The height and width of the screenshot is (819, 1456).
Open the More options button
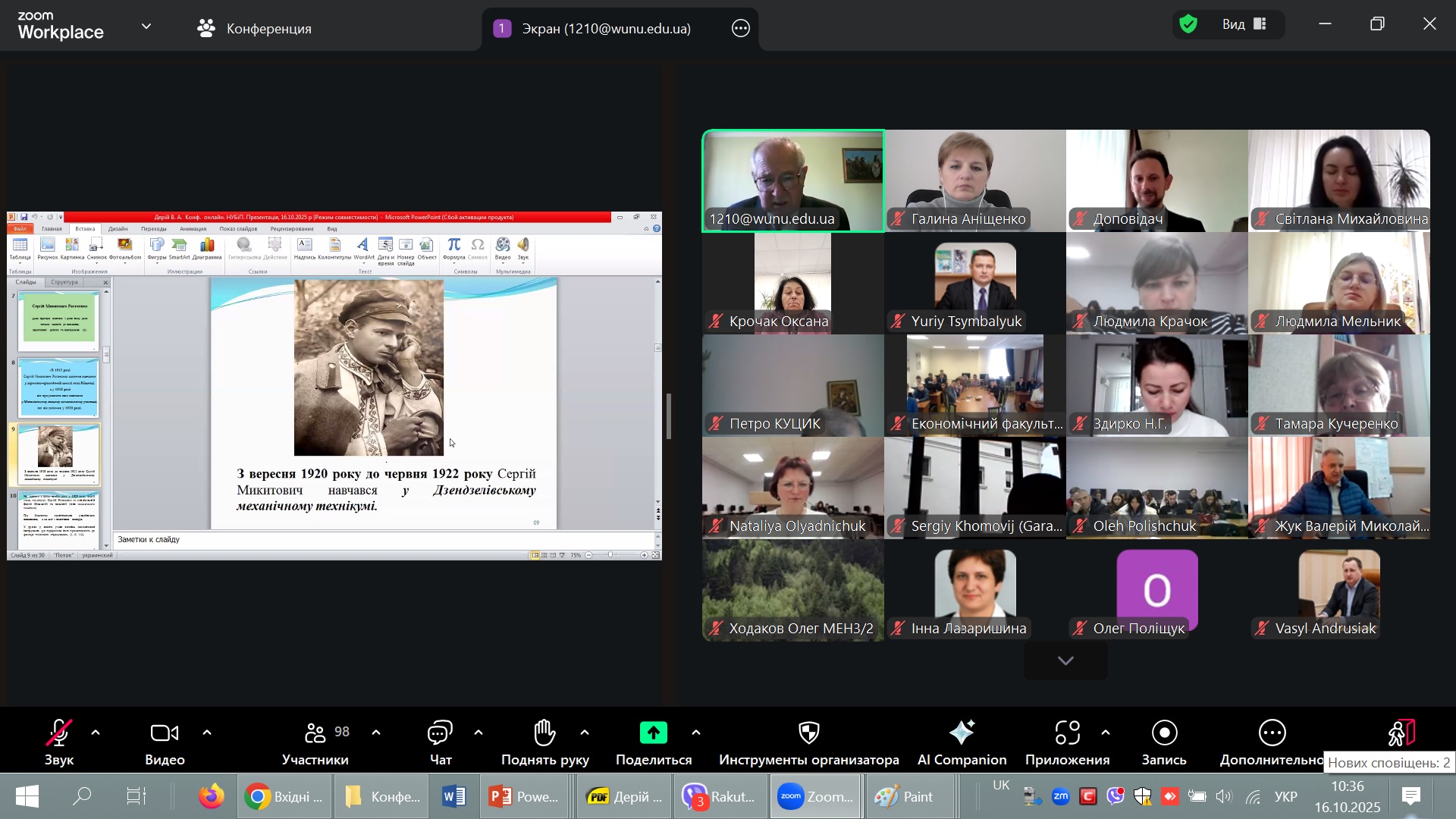pyautogui.click(x=1272, y=733)
